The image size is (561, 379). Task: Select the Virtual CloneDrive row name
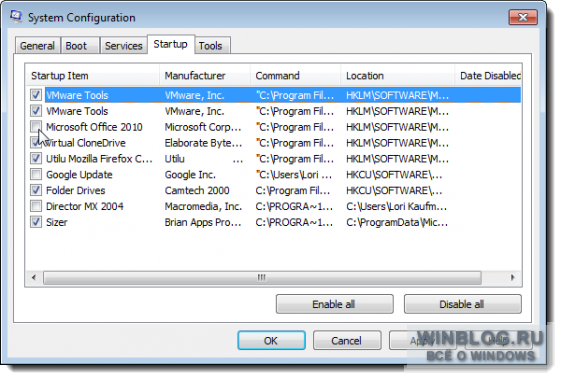[x=86, y=143]
